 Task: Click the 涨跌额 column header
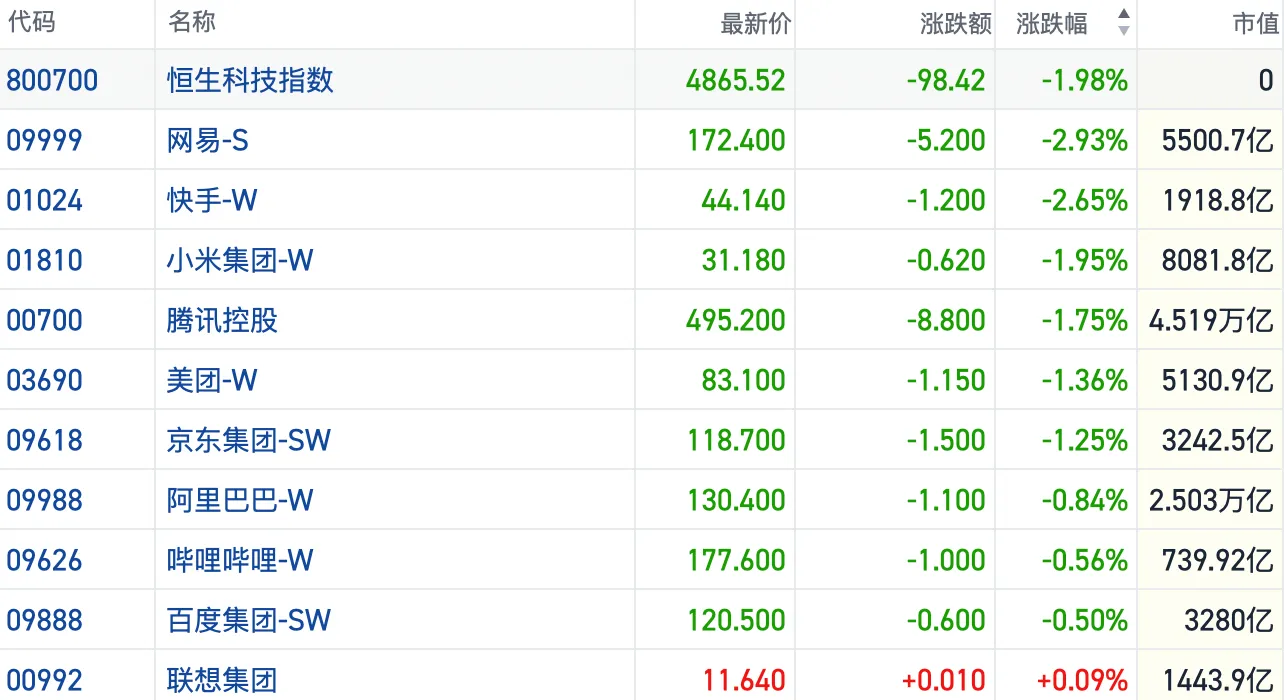point(955,24)
